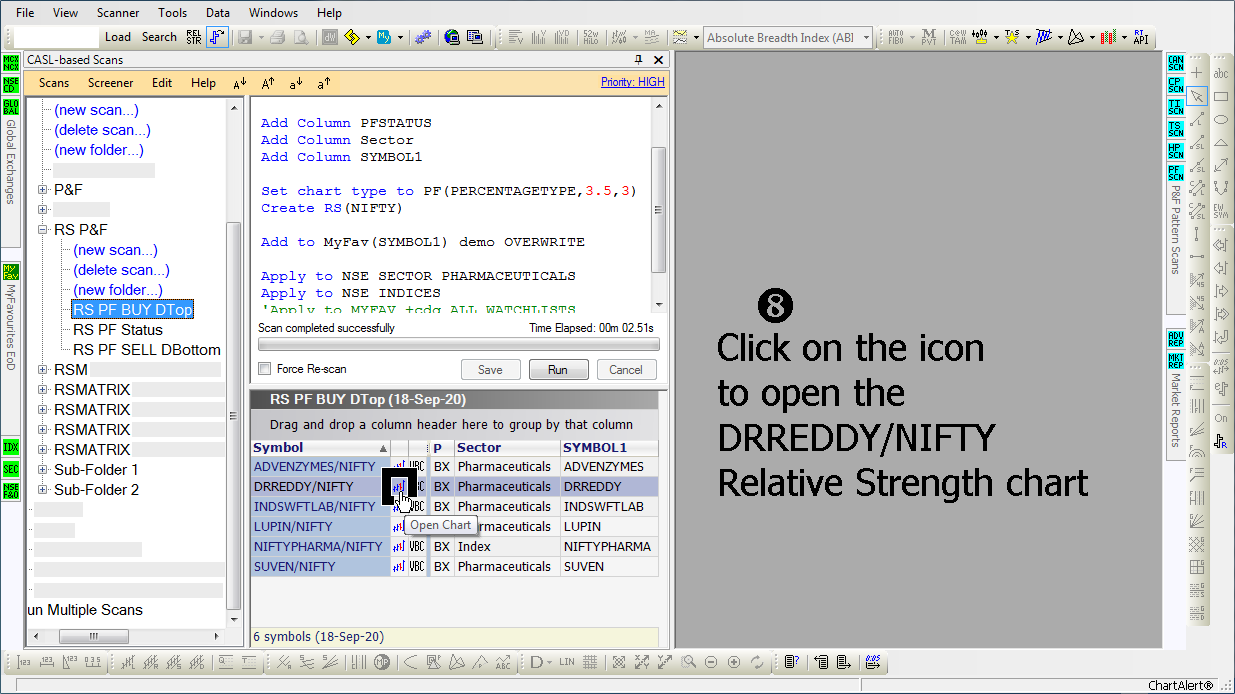1235x694 pixels.
Task: Open Absolute Breadth Index dropdown
Action: point(866,38)
